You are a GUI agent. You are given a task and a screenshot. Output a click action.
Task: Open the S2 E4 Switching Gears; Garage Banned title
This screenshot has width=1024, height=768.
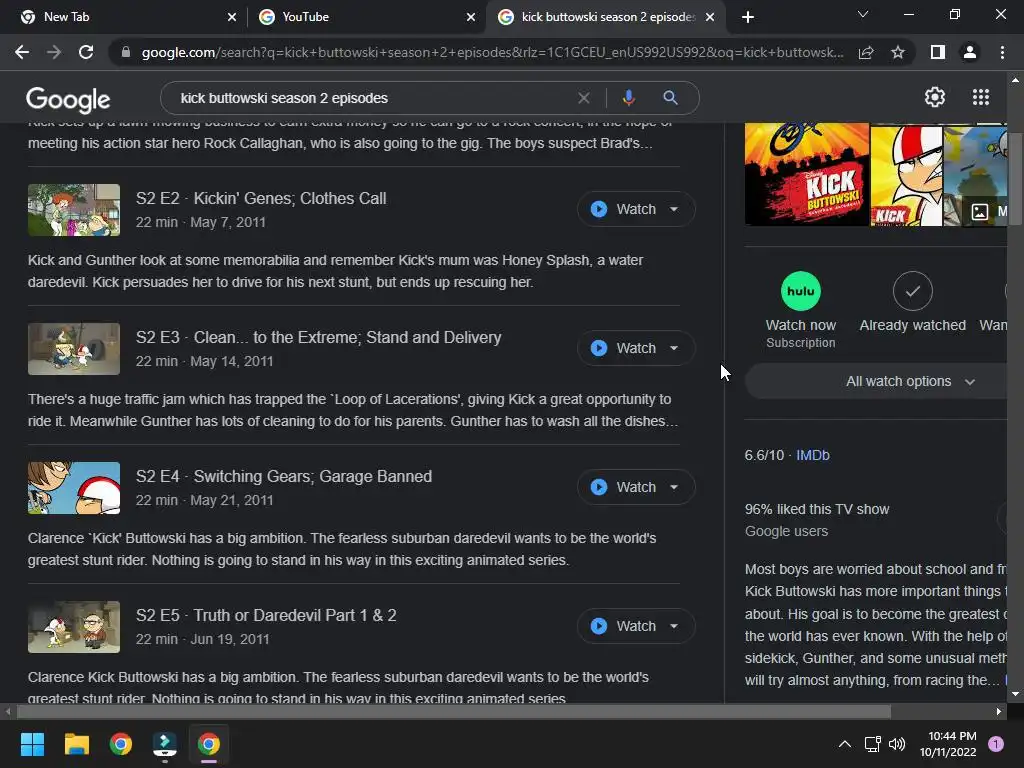[x=284, y=477]
